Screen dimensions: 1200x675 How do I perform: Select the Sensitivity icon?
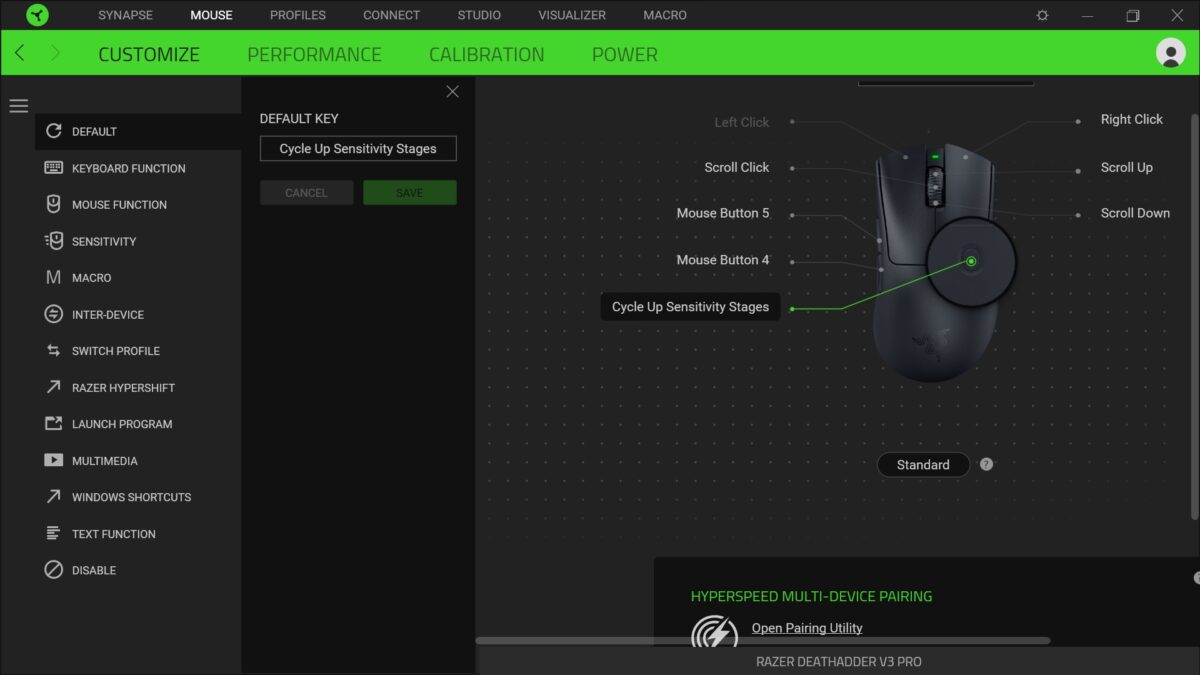point(54,241)
